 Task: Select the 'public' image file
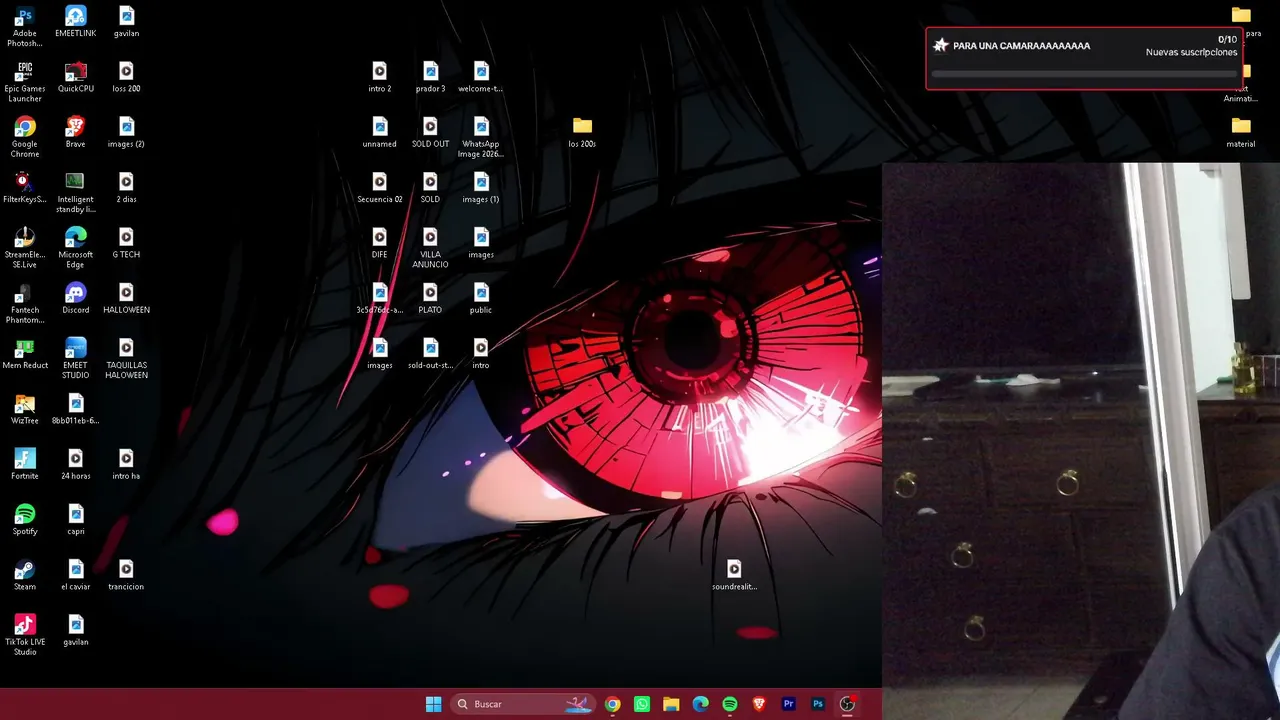click(x=481, y=298)
